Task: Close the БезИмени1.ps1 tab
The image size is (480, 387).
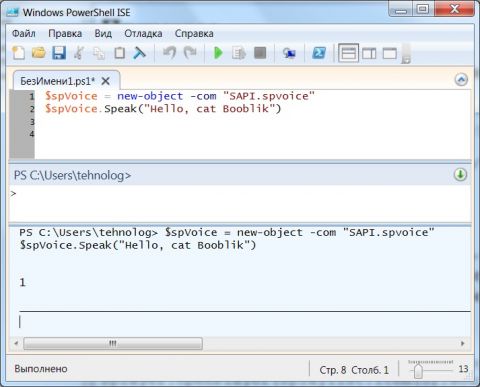Action: [x=106, y=81]
